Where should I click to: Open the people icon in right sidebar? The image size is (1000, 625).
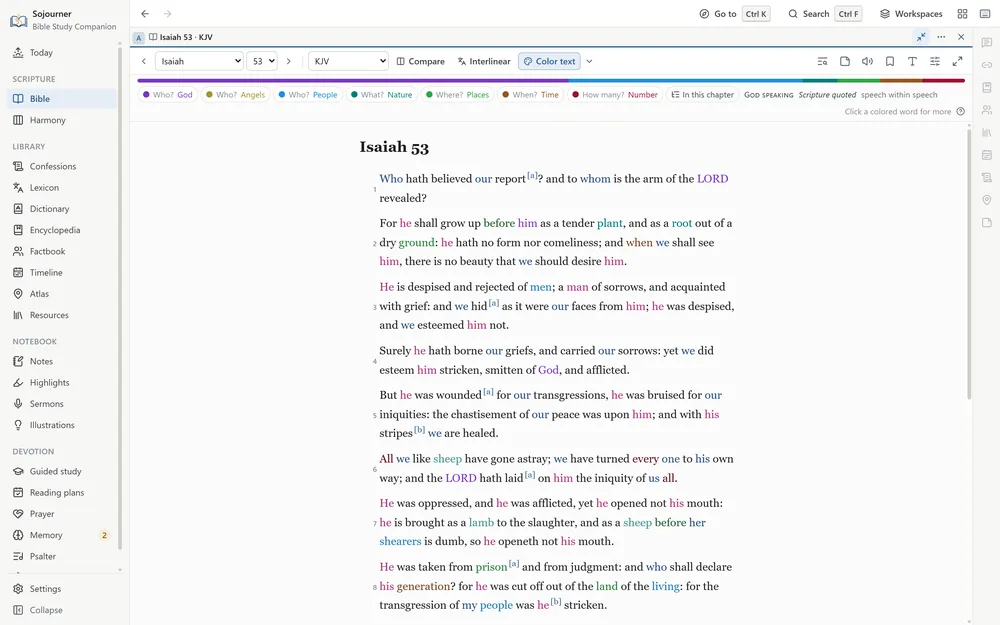click(987, 110)
